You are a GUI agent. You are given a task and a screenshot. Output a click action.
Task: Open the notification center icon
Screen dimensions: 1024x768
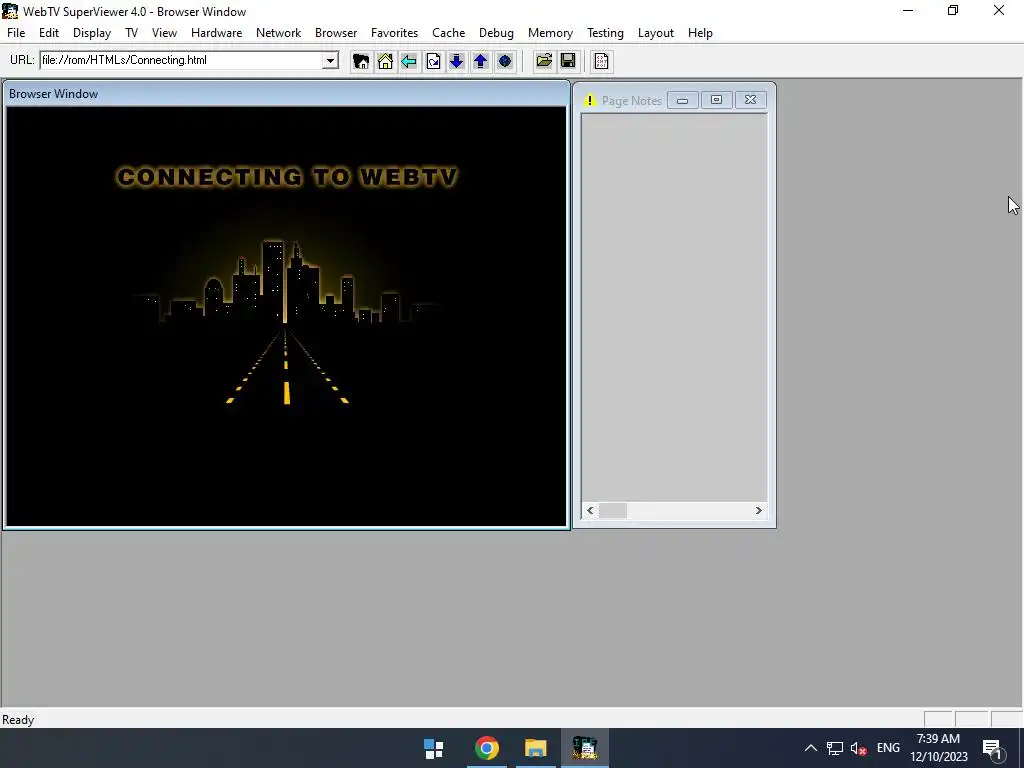tap(992, 748)
